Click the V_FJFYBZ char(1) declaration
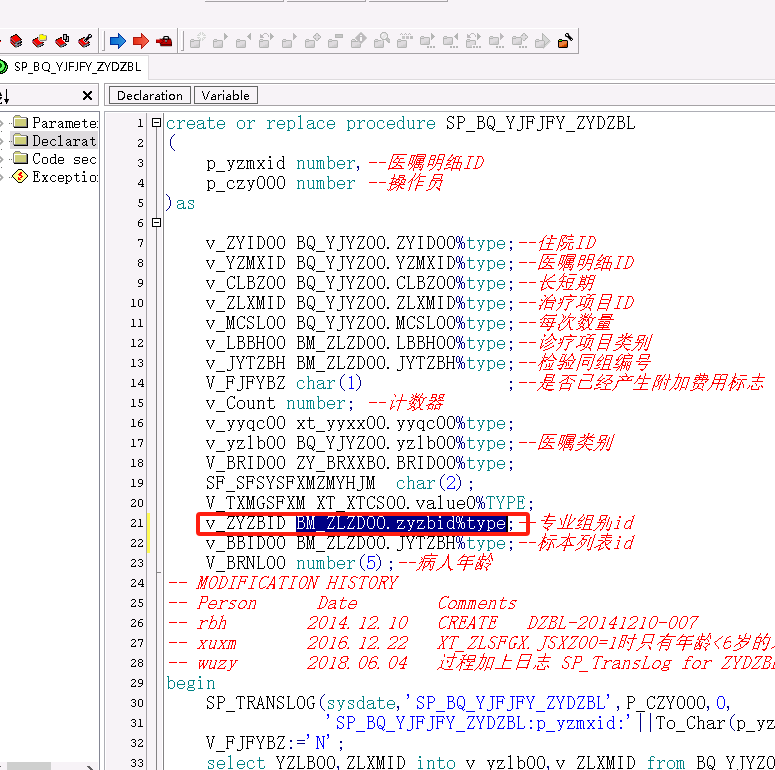The width and height of the screenshot is (775, 770). tap(284, 383)
